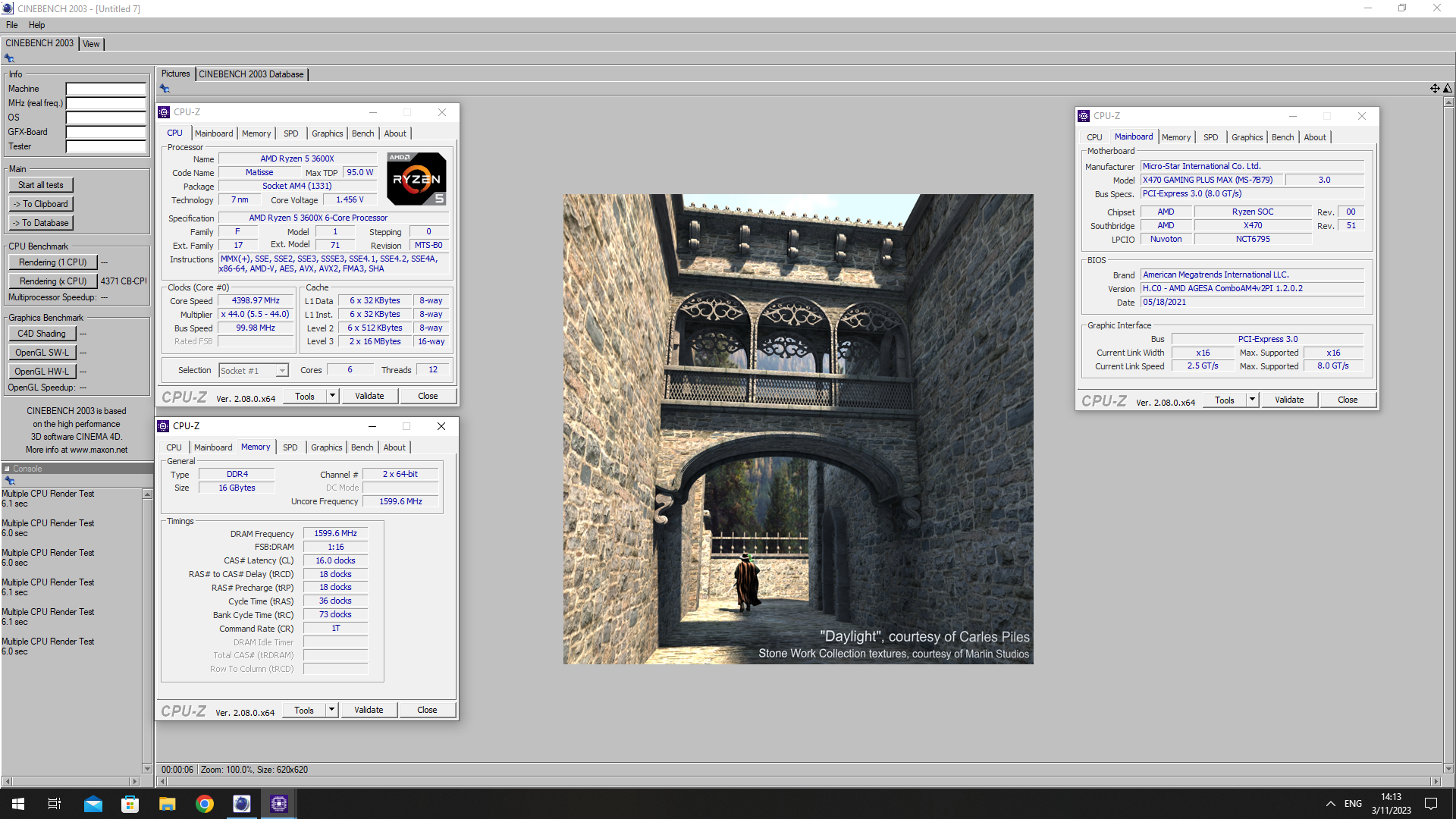The image size is (1456, 819).
Task: Select the CINEBENCH 2003 Database tab
Action: 252,74
